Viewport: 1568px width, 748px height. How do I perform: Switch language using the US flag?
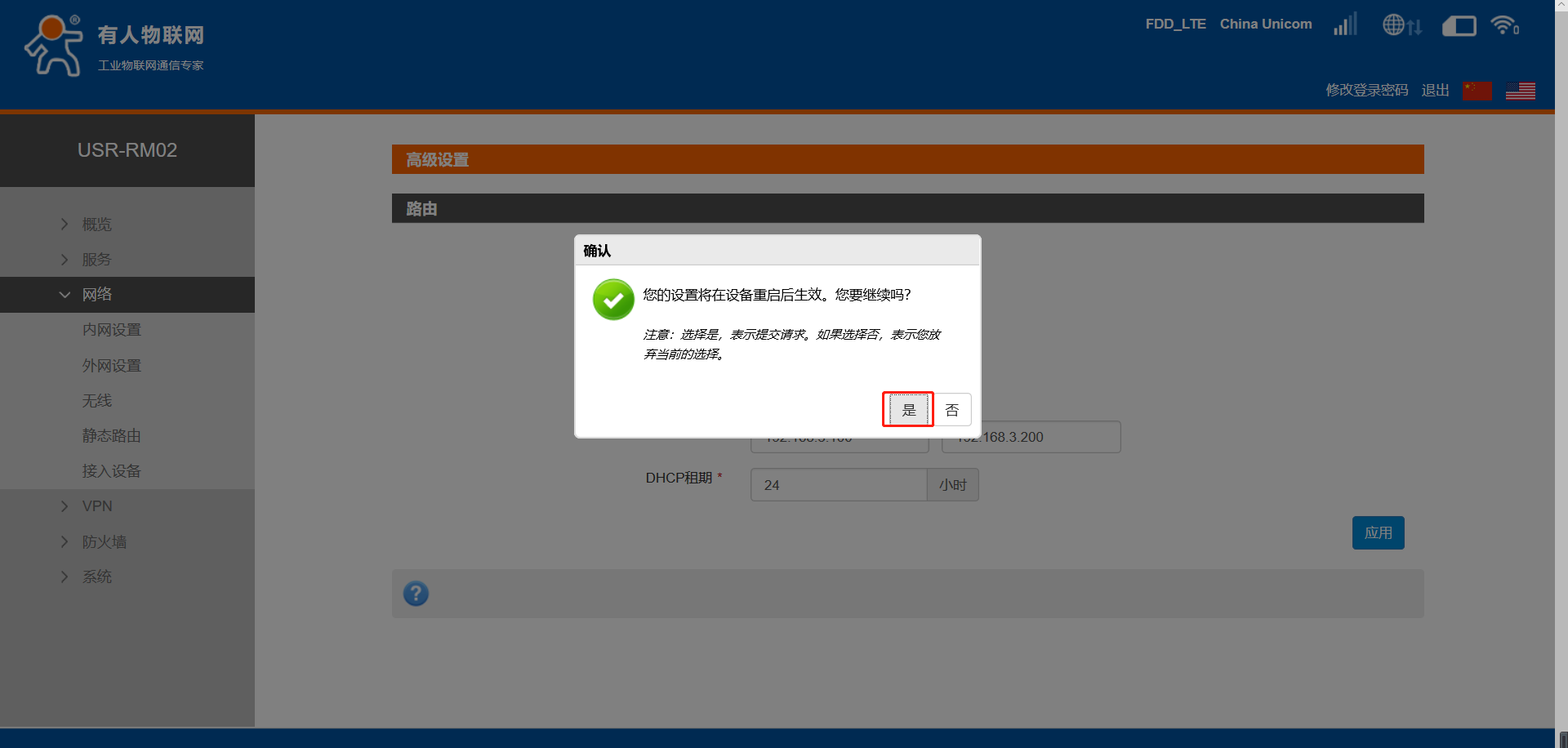tap(1520, 91)
